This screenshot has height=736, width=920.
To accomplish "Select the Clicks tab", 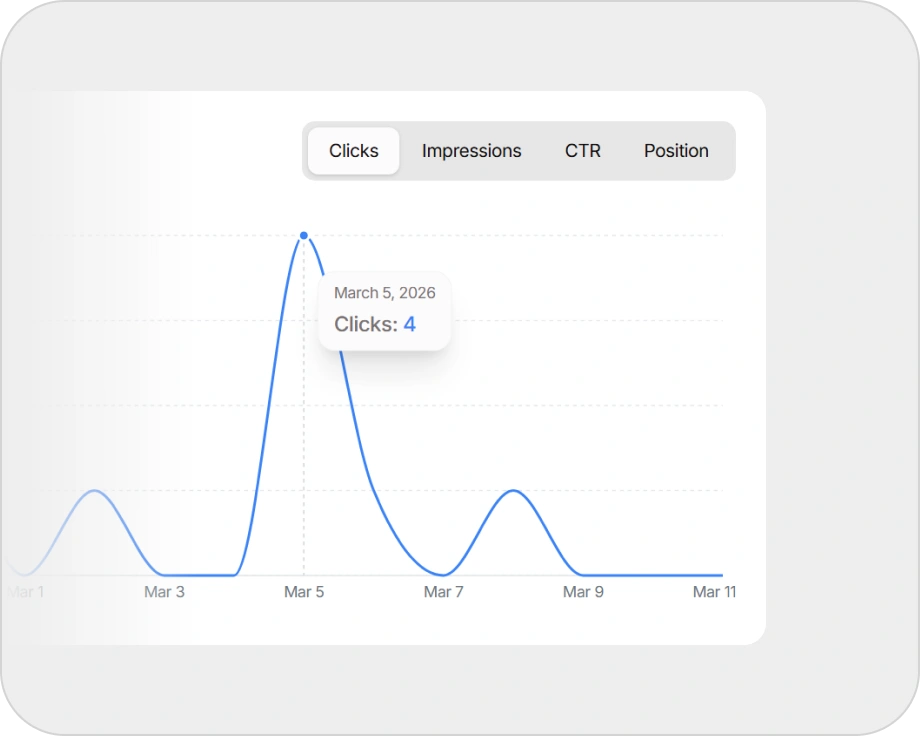I will coord(354,151).
